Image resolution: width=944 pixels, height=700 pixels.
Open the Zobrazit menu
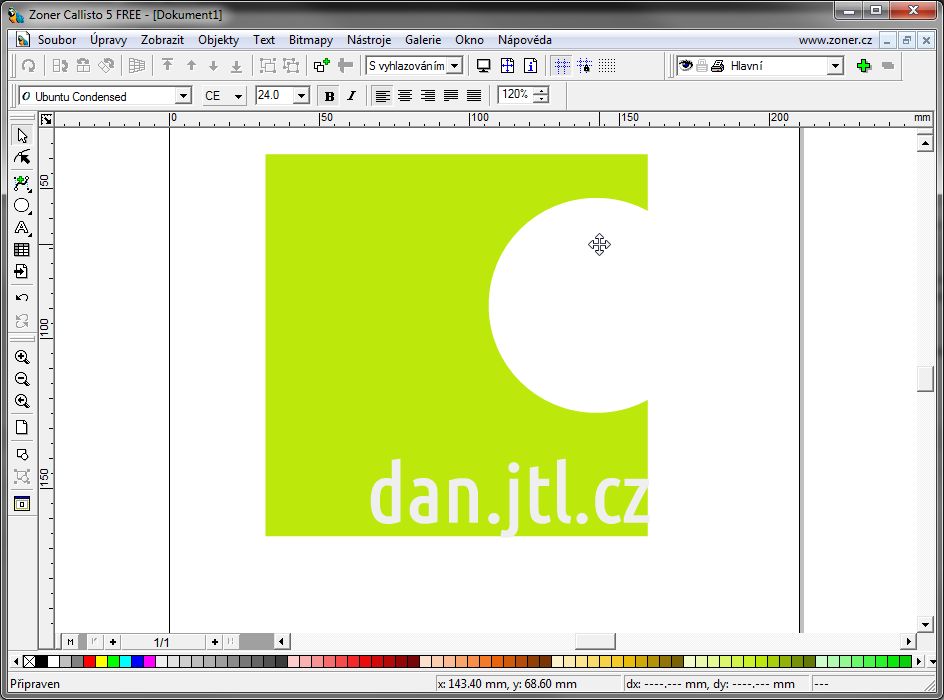coord(162,40)
